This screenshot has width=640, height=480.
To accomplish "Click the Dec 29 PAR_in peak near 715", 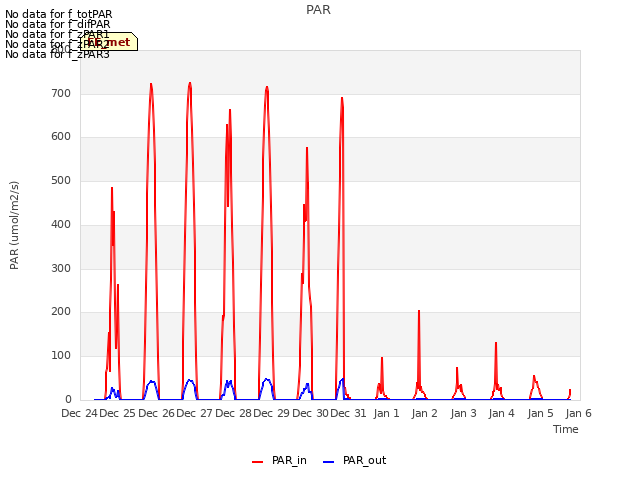I will (x=267, y=87).
